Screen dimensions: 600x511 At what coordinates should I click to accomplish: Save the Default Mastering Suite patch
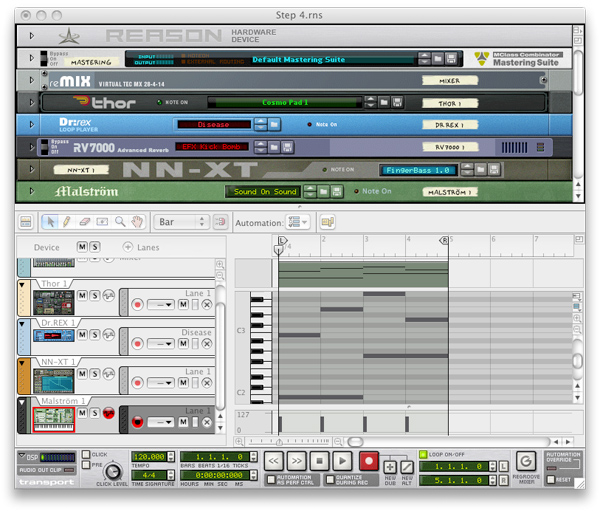pos(451,59)
